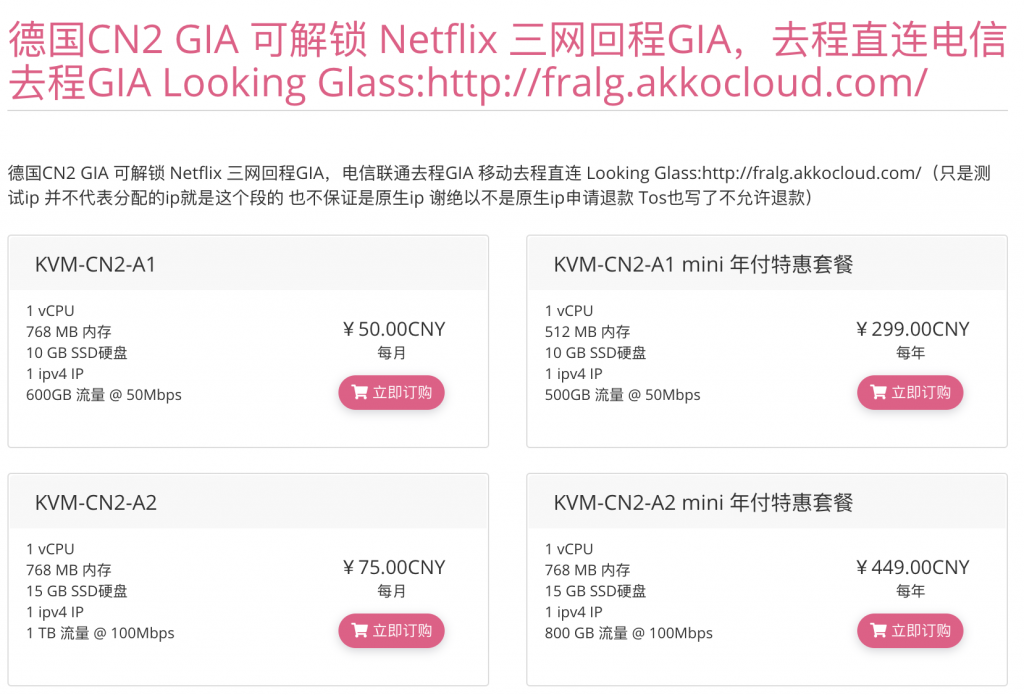Select the KVM-CN2-A1 plan title
The image size is (1024, 695).
95,265
